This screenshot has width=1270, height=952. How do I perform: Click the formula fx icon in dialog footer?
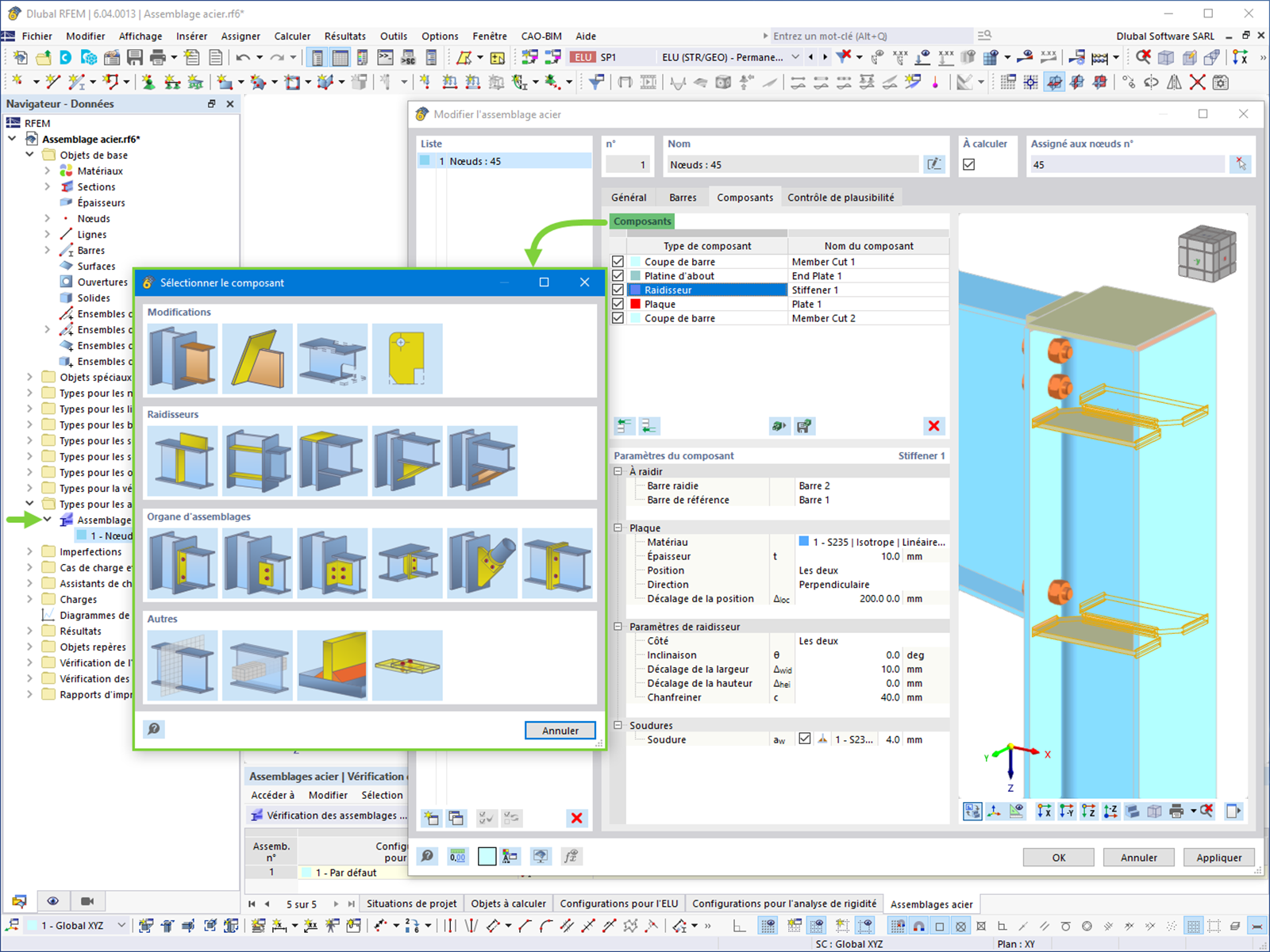(x=571, y=856)
